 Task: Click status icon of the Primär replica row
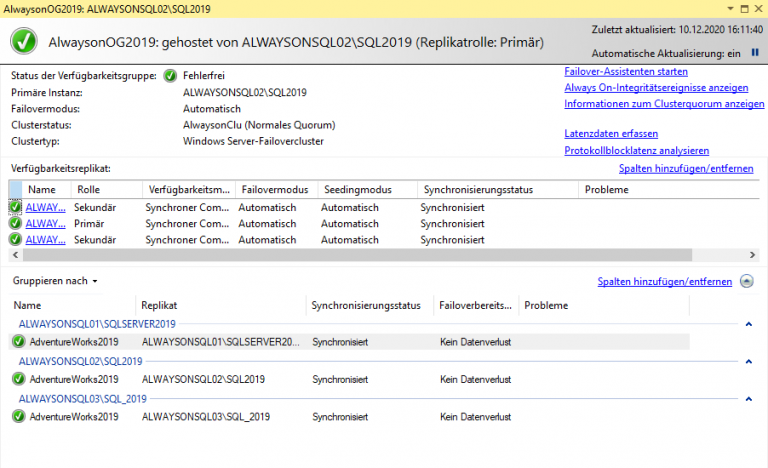[15, 223]
